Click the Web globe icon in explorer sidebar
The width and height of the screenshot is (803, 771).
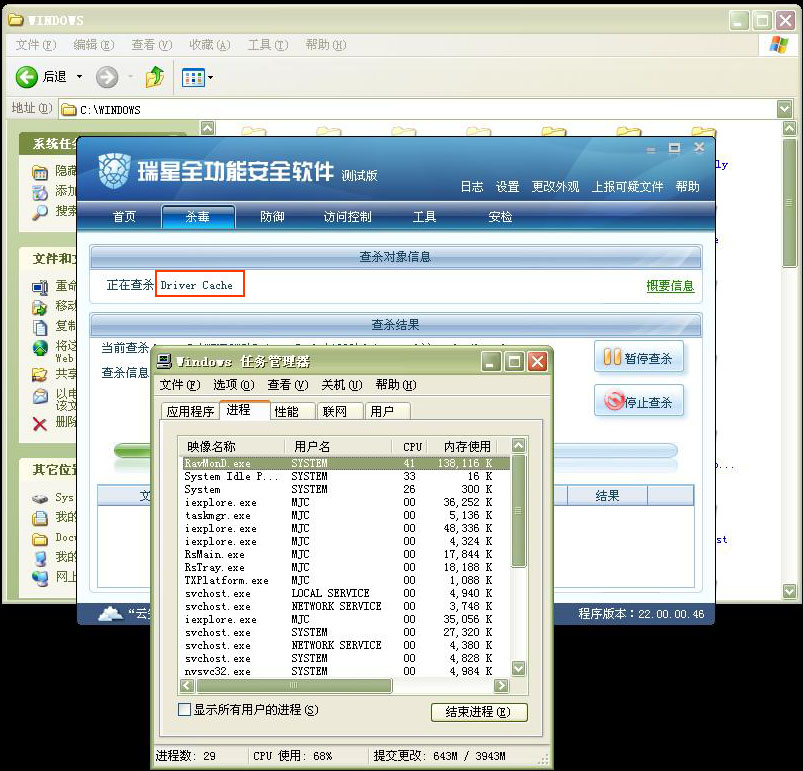point(40,349)
